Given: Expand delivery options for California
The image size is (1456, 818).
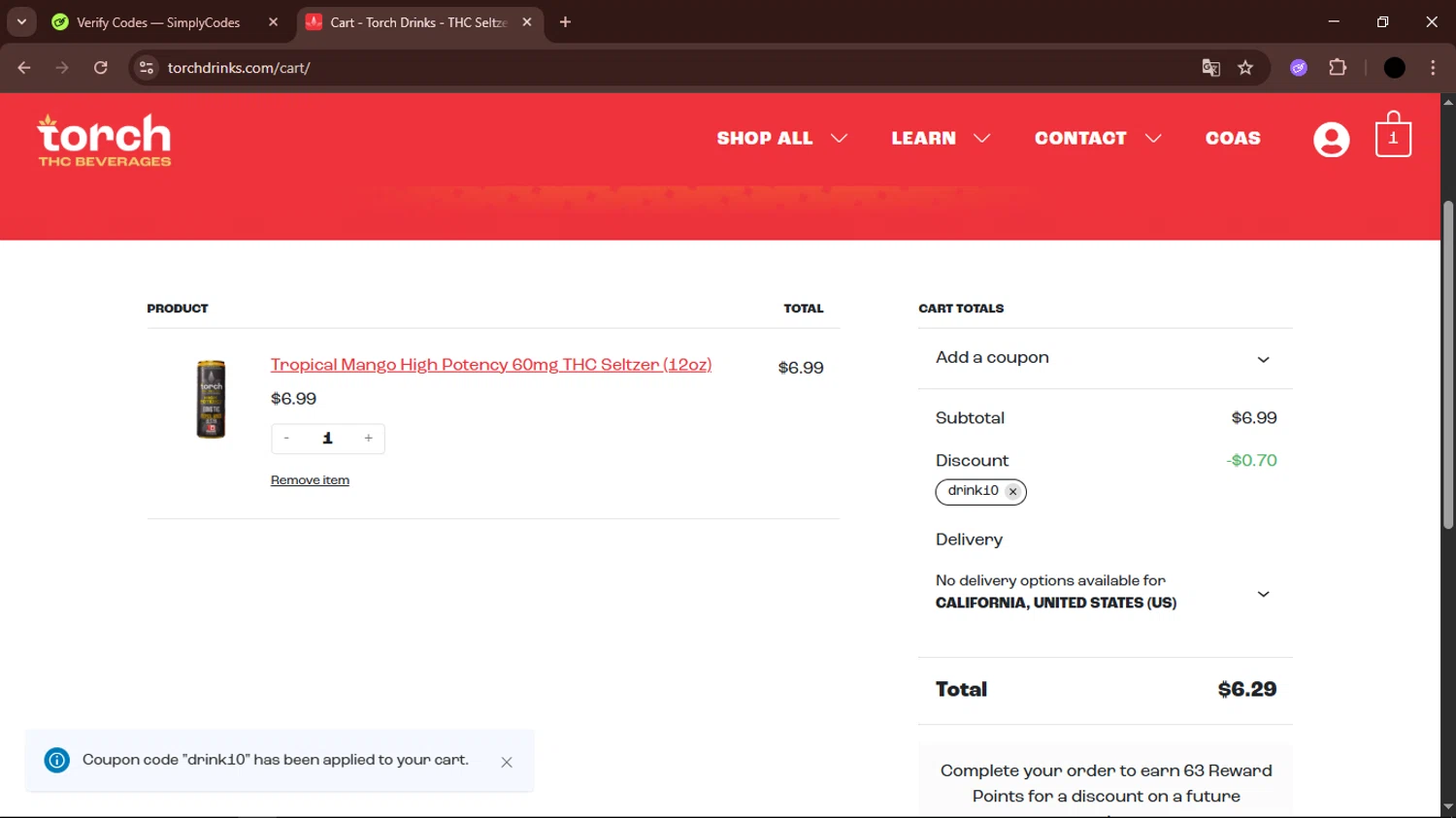Looking at the screenshot, I should [x=1263, y=594].
